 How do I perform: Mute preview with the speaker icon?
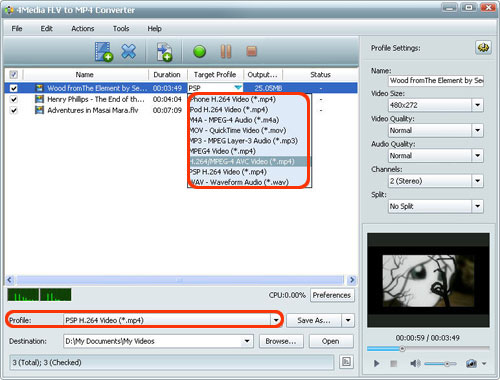(415, 363)
